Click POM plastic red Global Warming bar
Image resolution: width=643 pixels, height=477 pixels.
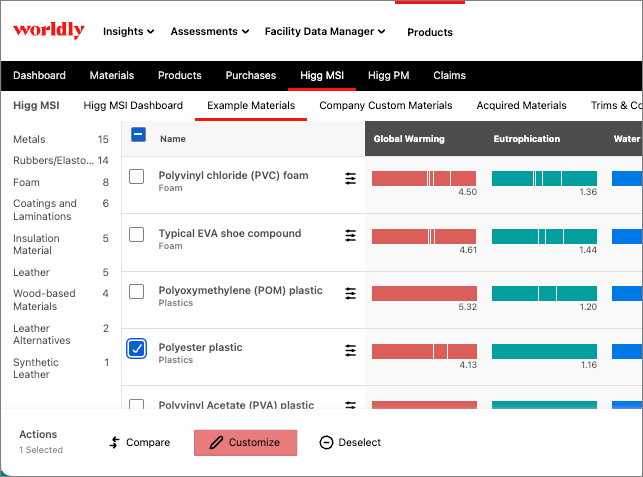[424, 293]
